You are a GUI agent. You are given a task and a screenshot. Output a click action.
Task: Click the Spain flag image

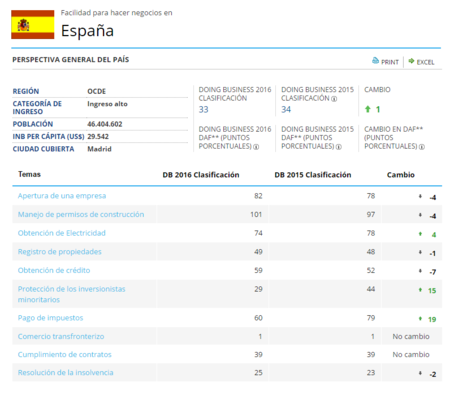point(33,24)
